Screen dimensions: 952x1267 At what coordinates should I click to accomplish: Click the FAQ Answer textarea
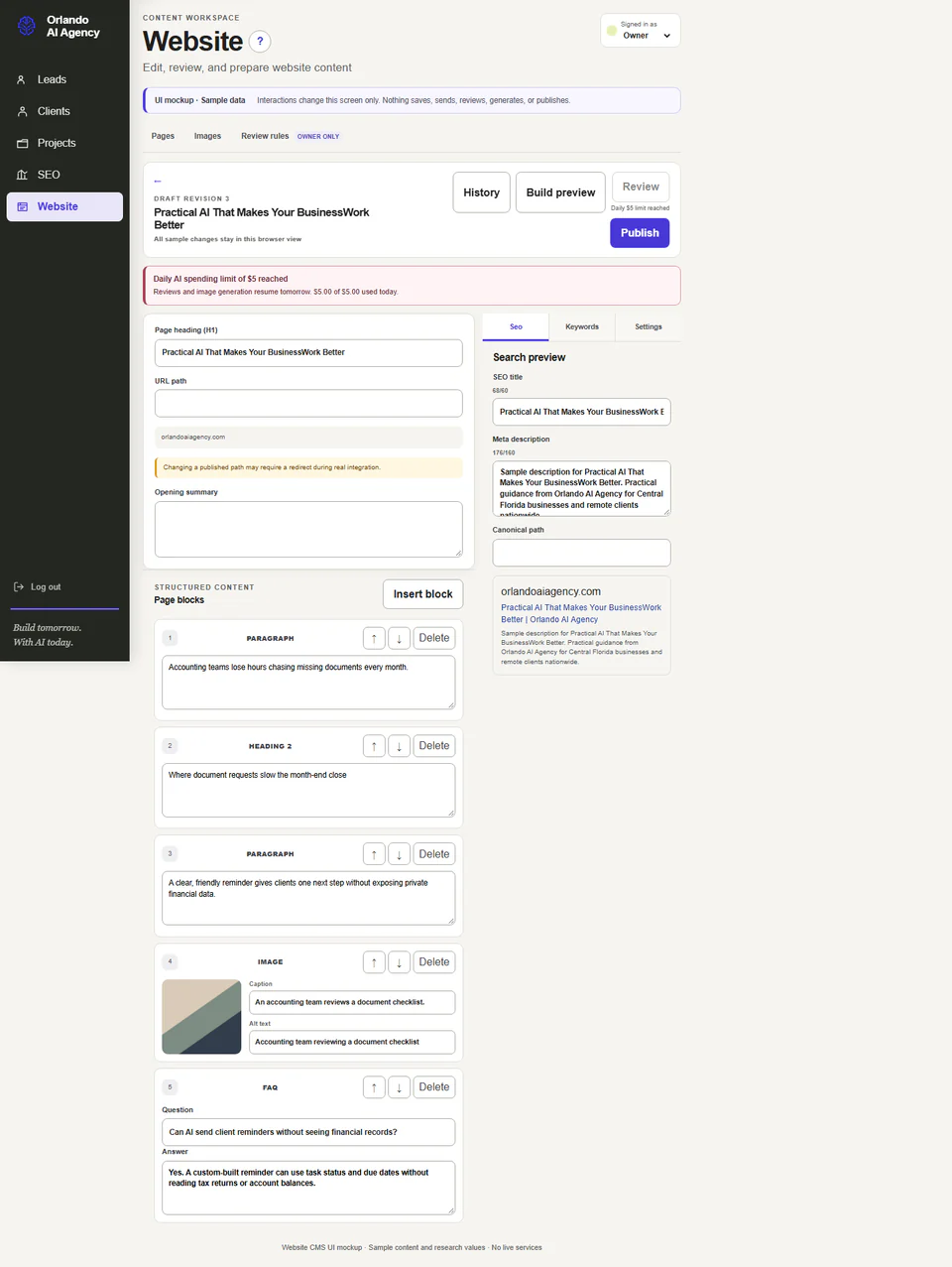click(x=308, y=1188)
